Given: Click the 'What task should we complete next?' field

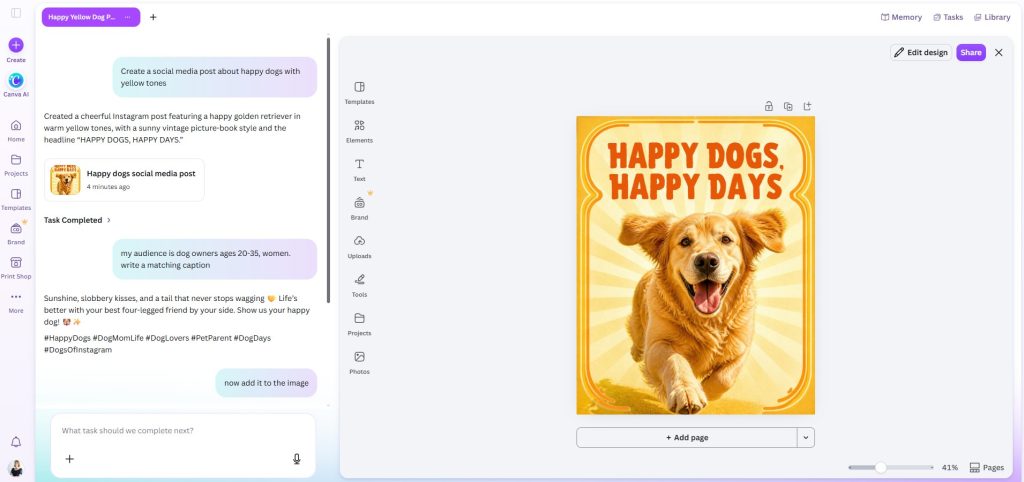Looking at the screenshot, I should pyautogui.click(x=183, y=431).
